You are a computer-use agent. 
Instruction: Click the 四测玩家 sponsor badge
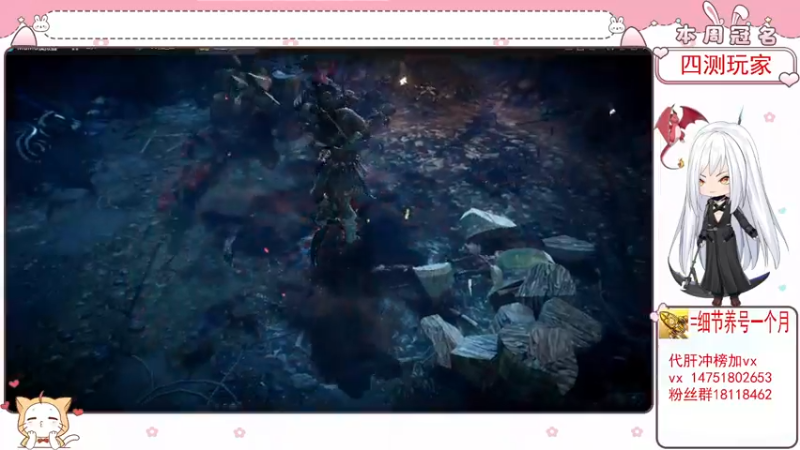pyautogui.click(x=726, y=65)
